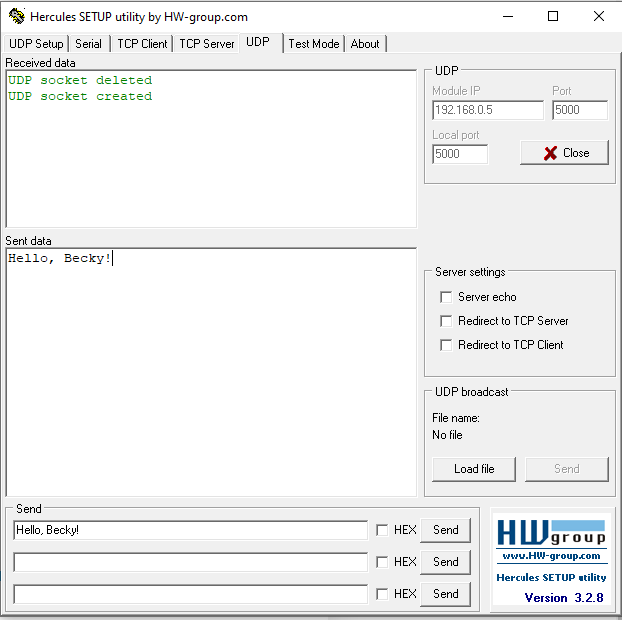This screenshot has height=620, width=622.
Task: Click the Version 3.2.8 text
Action: pyautogui.click(x=564, y=598)
